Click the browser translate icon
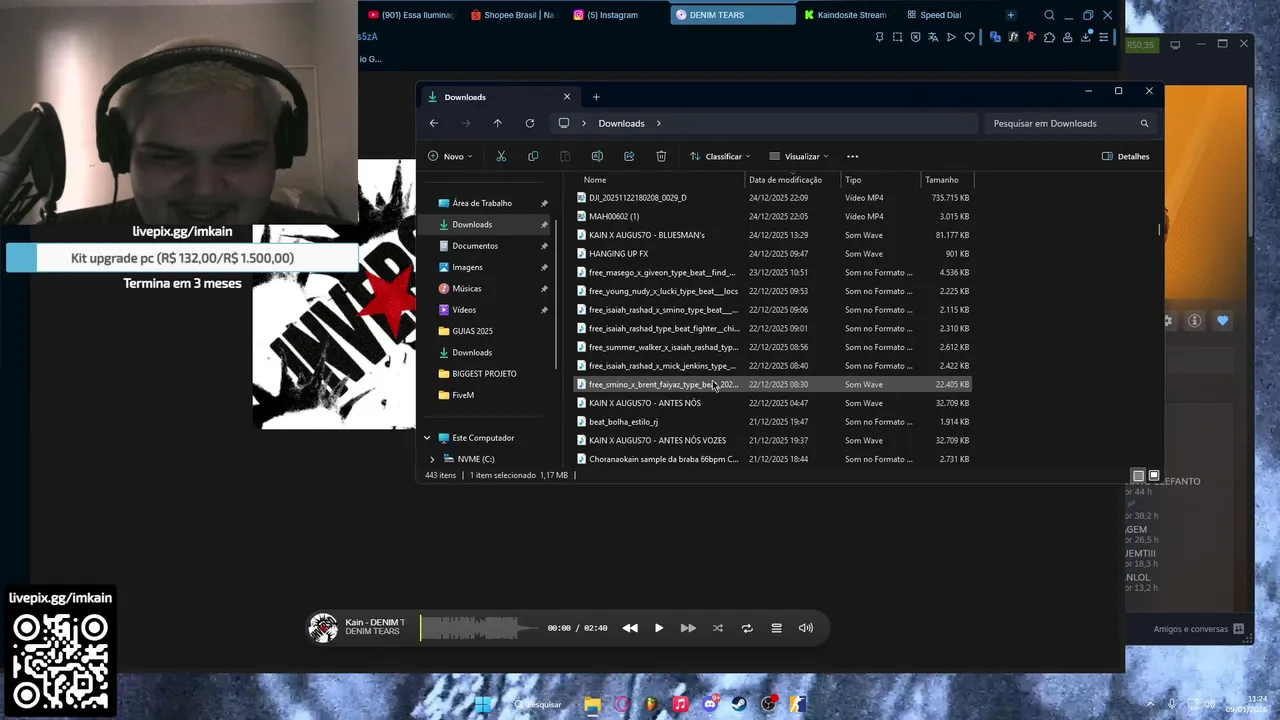 pyautogui.click(x=933, y=37)
